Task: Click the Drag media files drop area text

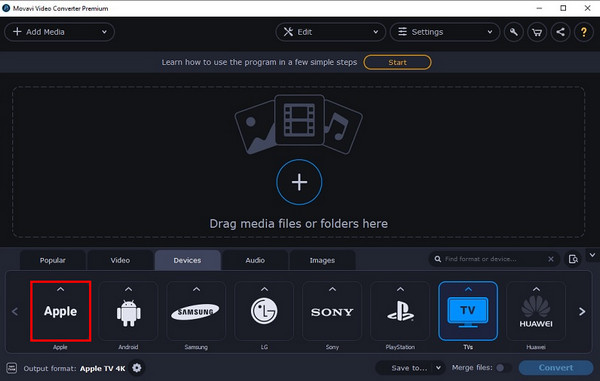Action: point(298,224)
